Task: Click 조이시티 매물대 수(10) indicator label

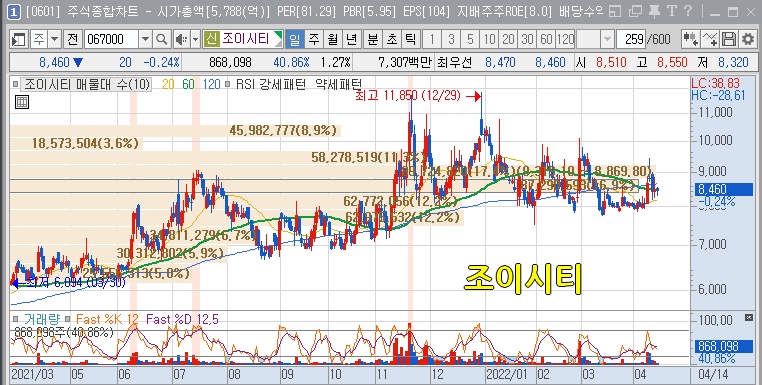Action: pyautogui.click(x=87, y=84)
